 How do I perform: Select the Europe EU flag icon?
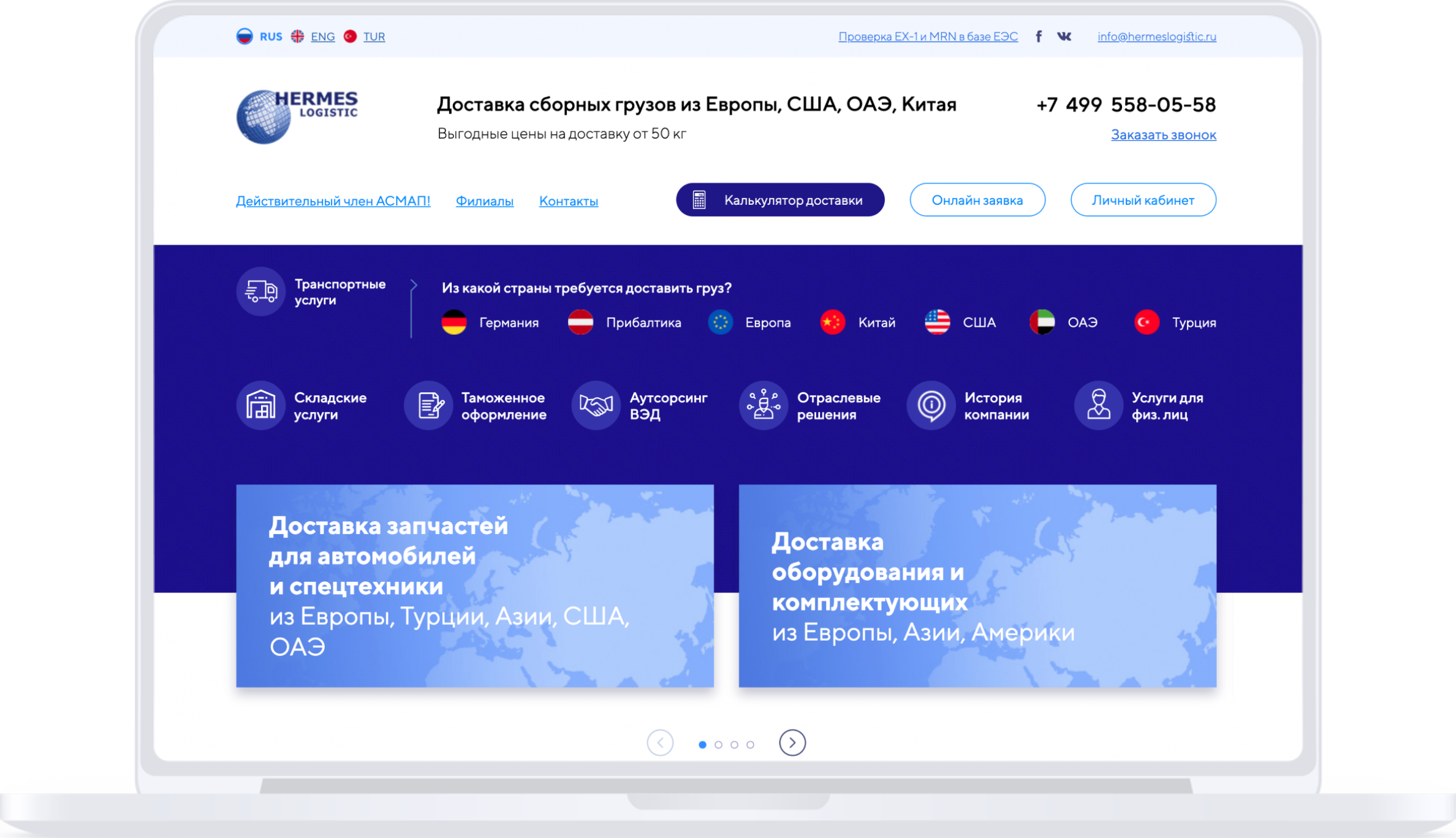point(721,322)
